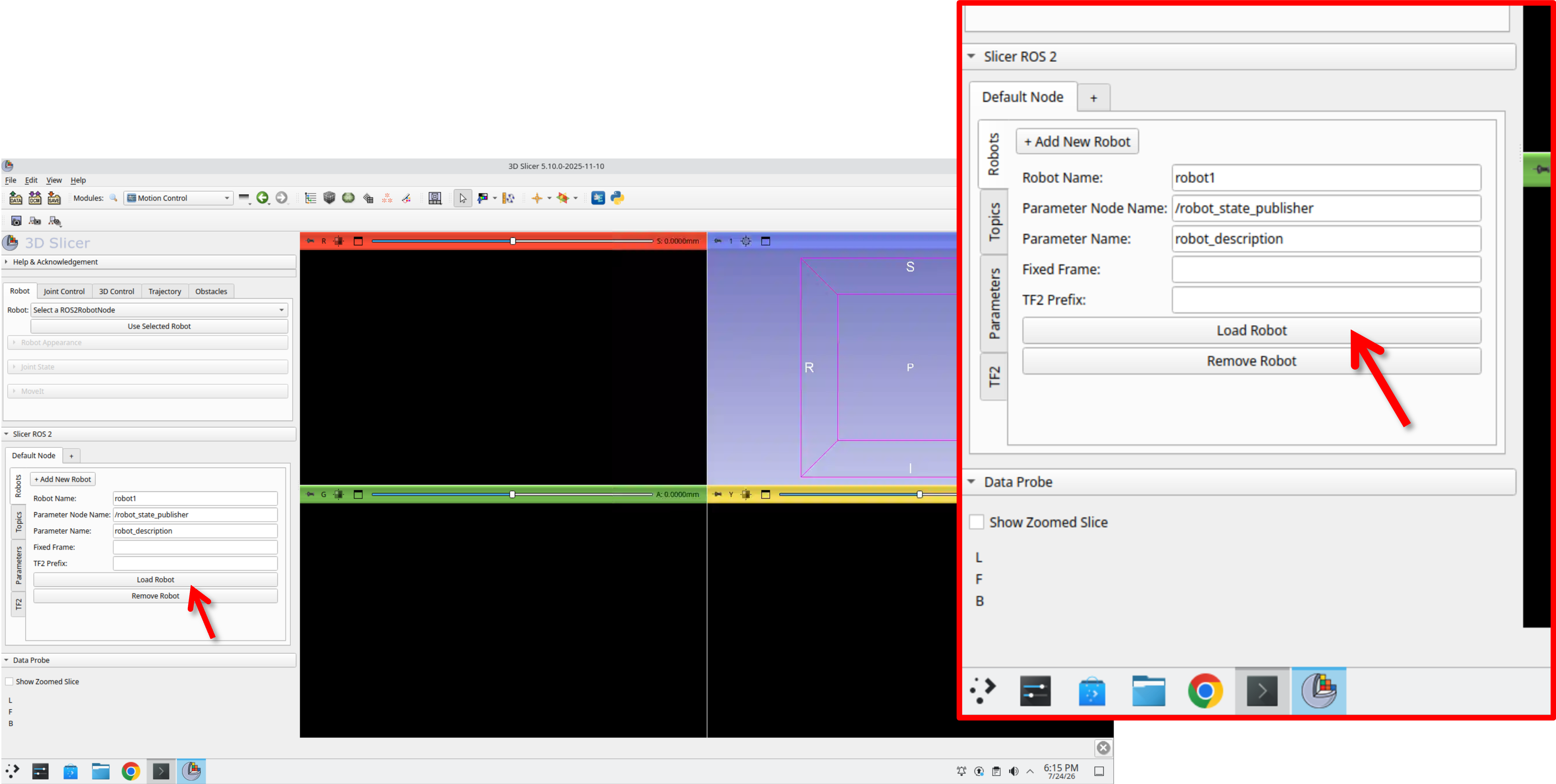The height and width of the screenshot is (784, 1556).
Task: Click the ruler markups toolbar icon
Action: tap(509, 198)
